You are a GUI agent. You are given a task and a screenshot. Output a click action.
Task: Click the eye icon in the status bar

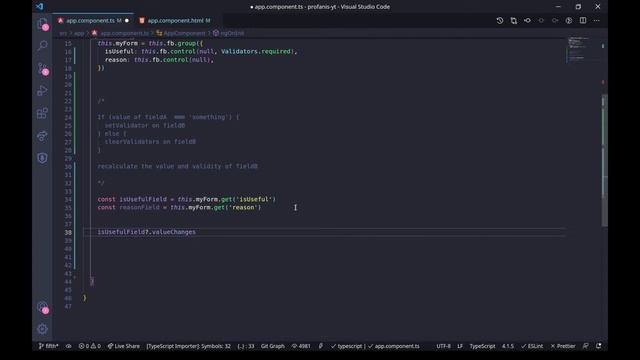click(x=69, y=346)
